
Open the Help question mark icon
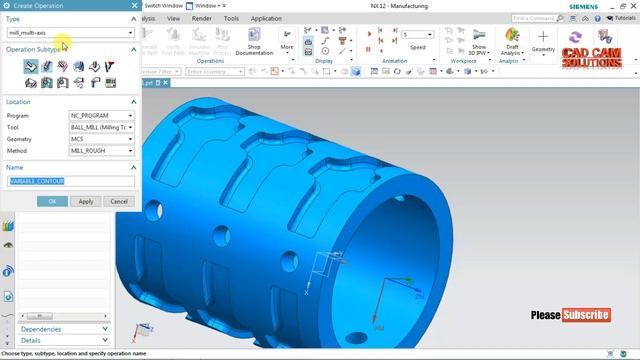(598, 18)
